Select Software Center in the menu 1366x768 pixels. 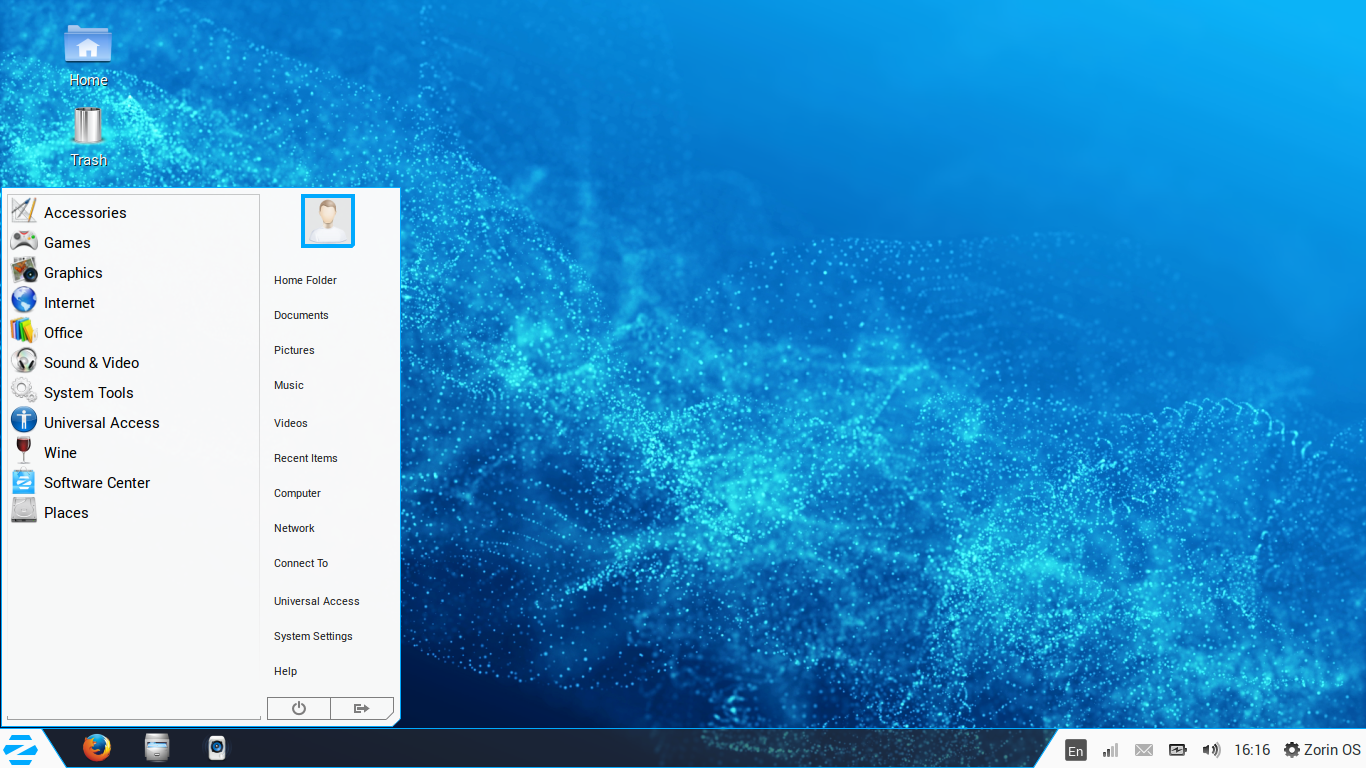pos(96,483)
